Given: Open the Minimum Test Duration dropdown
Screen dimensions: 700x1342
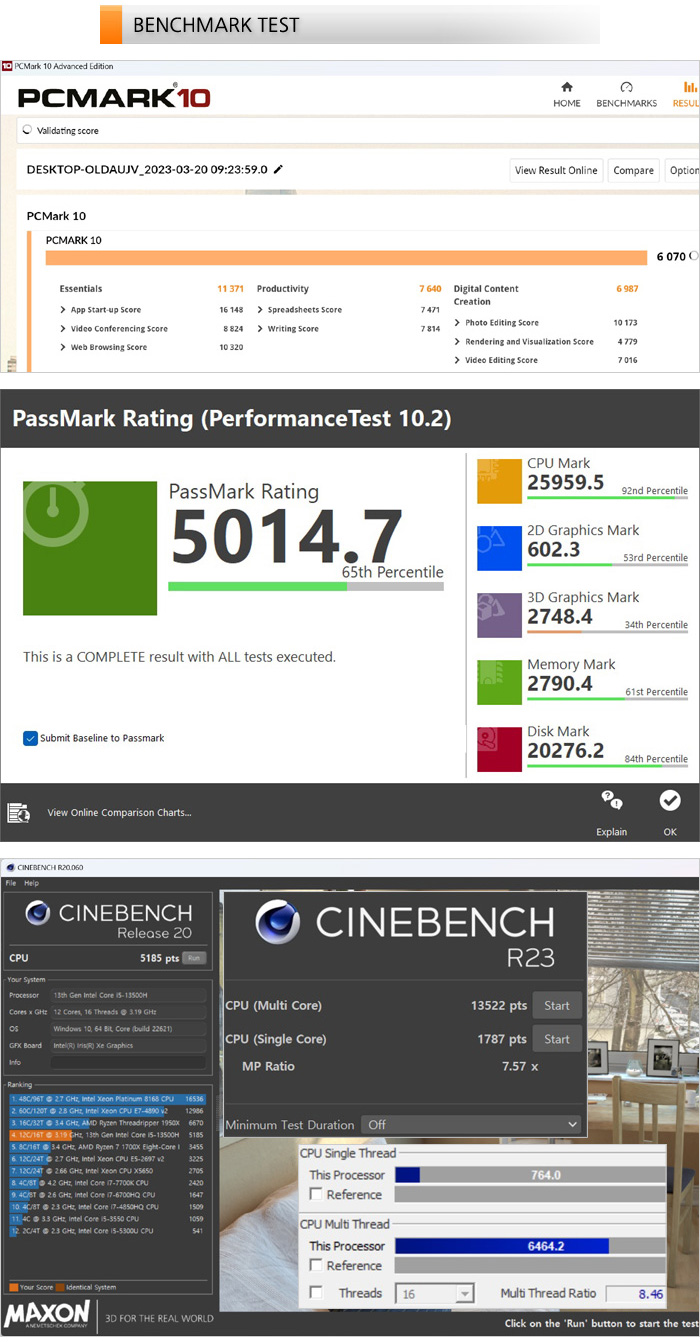Looking at the screenshot, I should (471, 1124).
